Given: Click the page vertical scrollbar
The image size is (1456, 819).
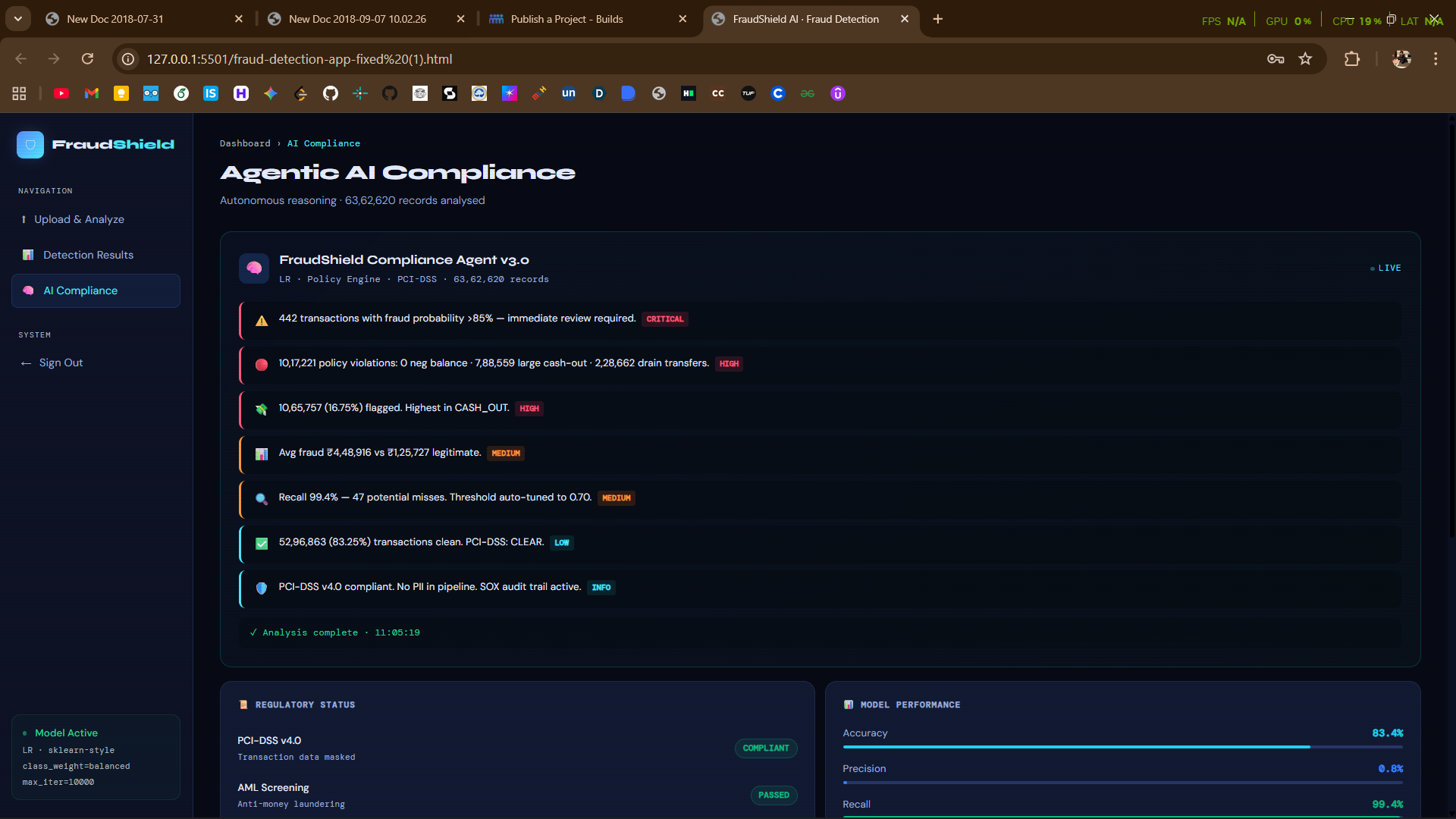Looking at the screenshot, I should pos(1451,330).
